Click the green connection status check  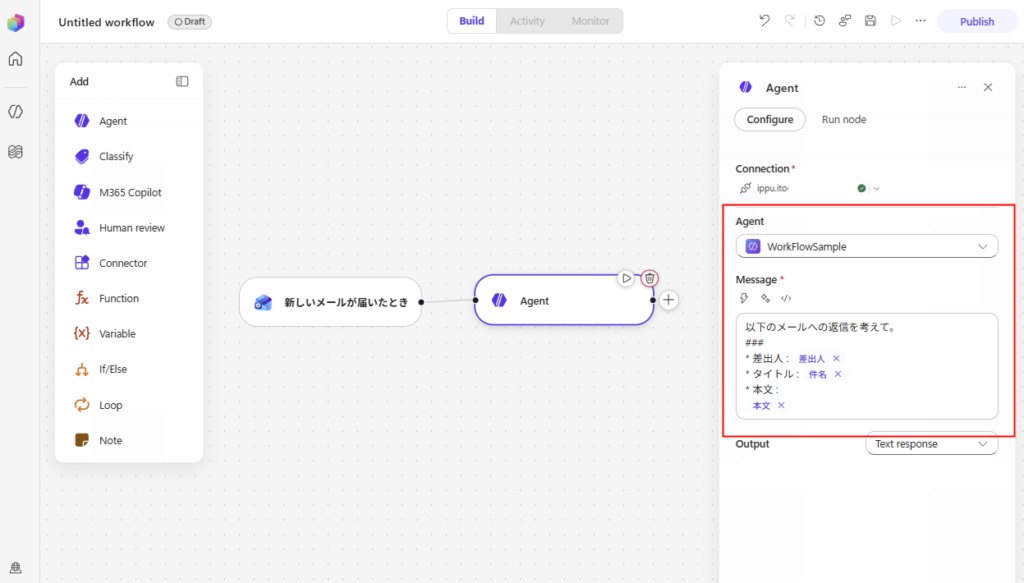pyautogui.click(x=861, y=188)
